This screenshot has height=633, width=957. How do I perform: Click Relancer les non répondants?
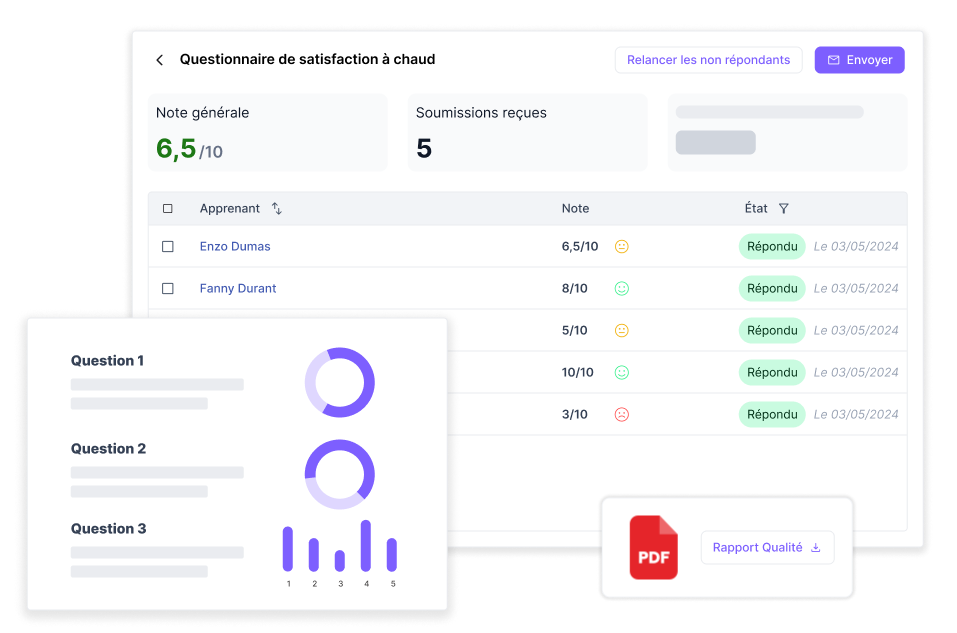pyautogui.click(x=708, y=60)
